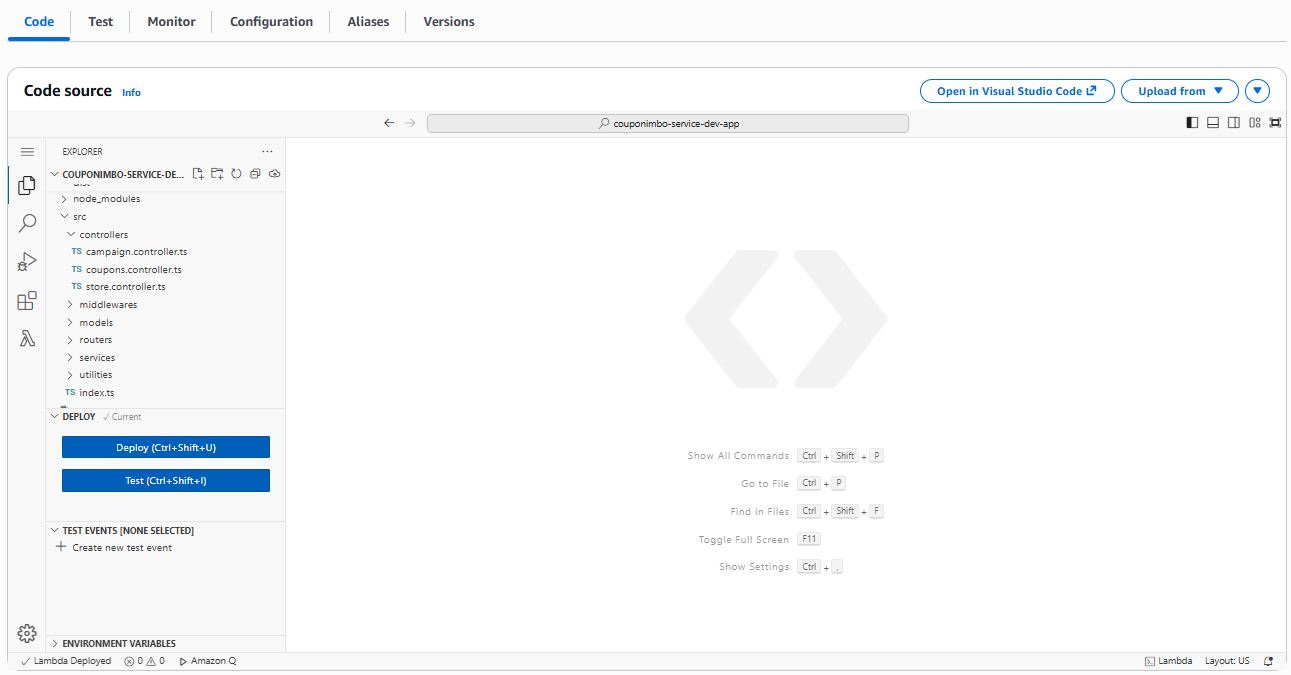The width and height of the screenshot is (1291, 675).
Task: Open campaign.controller.ts file
Action: 136,252
